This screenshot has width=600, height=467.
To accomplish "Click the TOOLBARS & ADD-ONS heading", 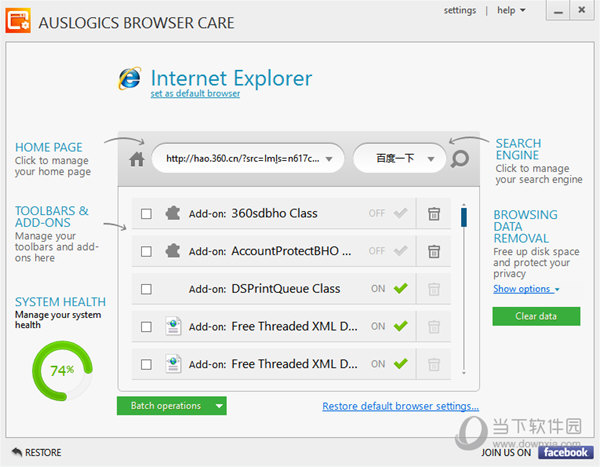I will click(52, 217).
